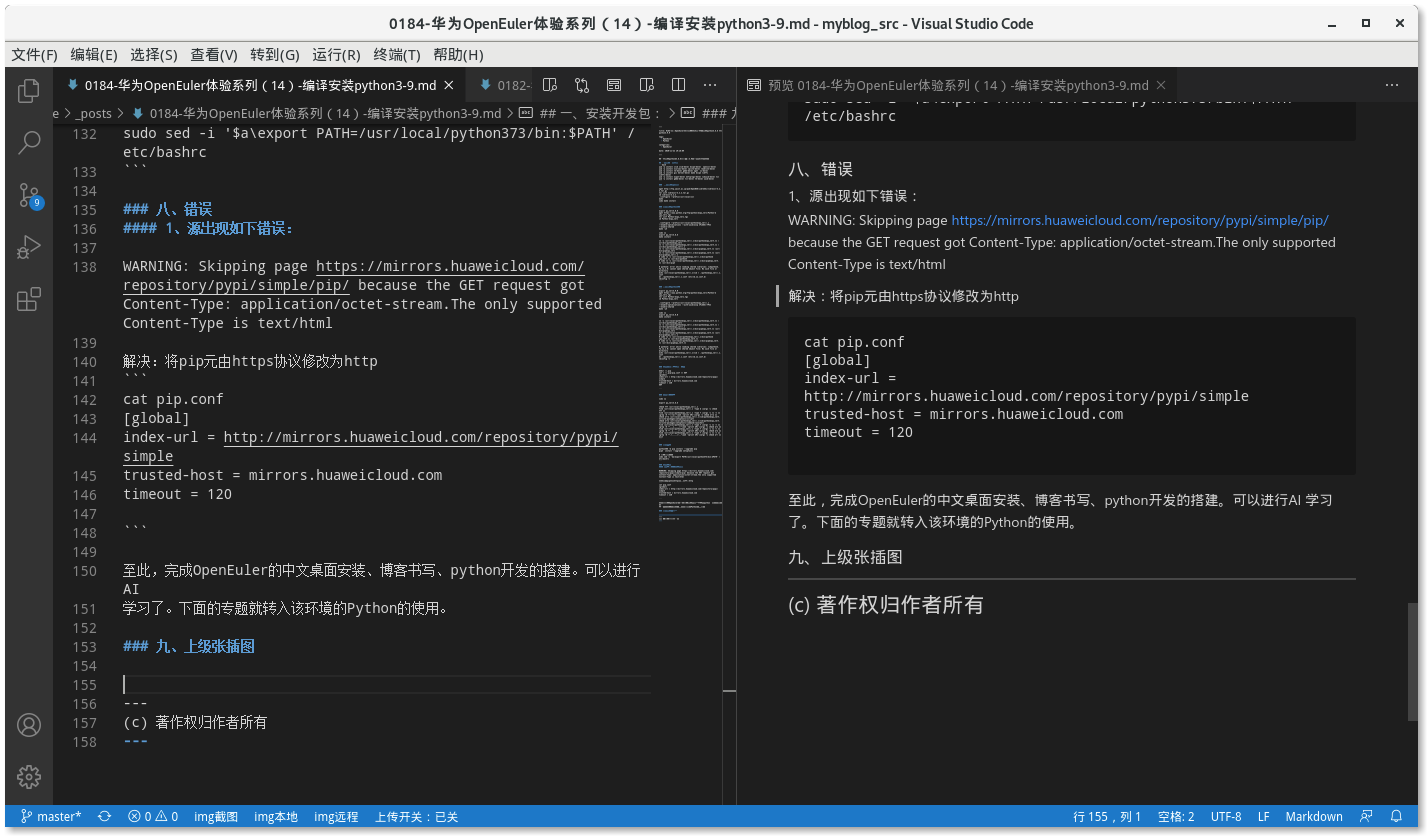The height and width of the screenshot is (836, 1427).
Task: Click the Manage gear icon
Action: tap(28, 777)
